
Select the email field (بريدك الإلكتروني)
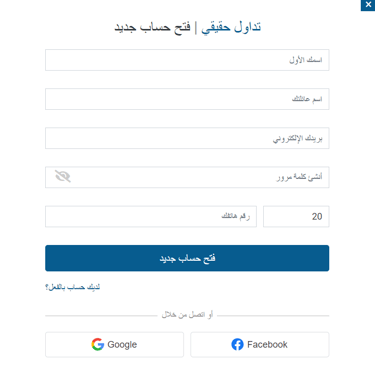click(x=187, y=138)
